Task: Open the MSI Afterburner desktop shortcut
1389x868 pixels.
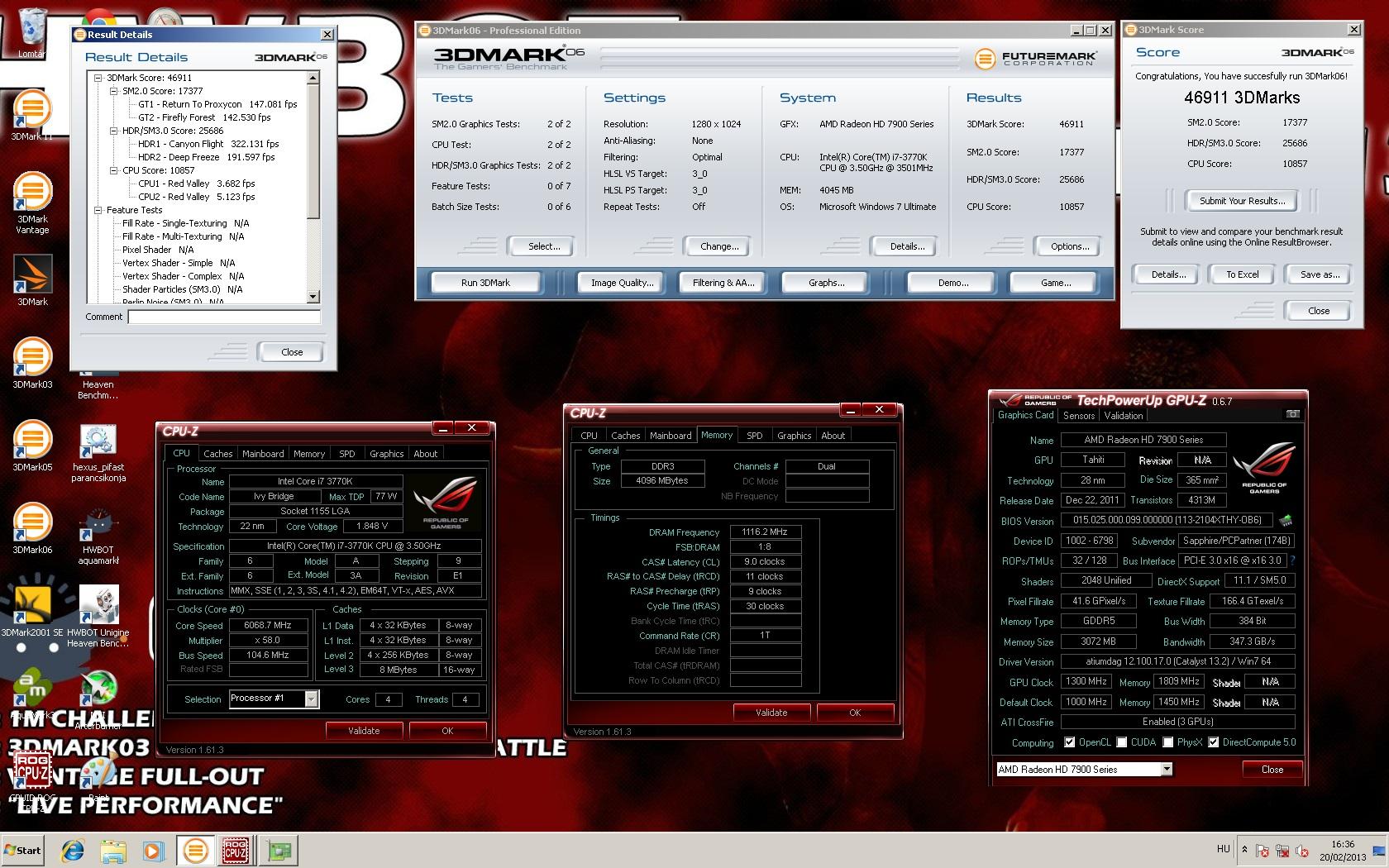Action: [x=98, y=699]
